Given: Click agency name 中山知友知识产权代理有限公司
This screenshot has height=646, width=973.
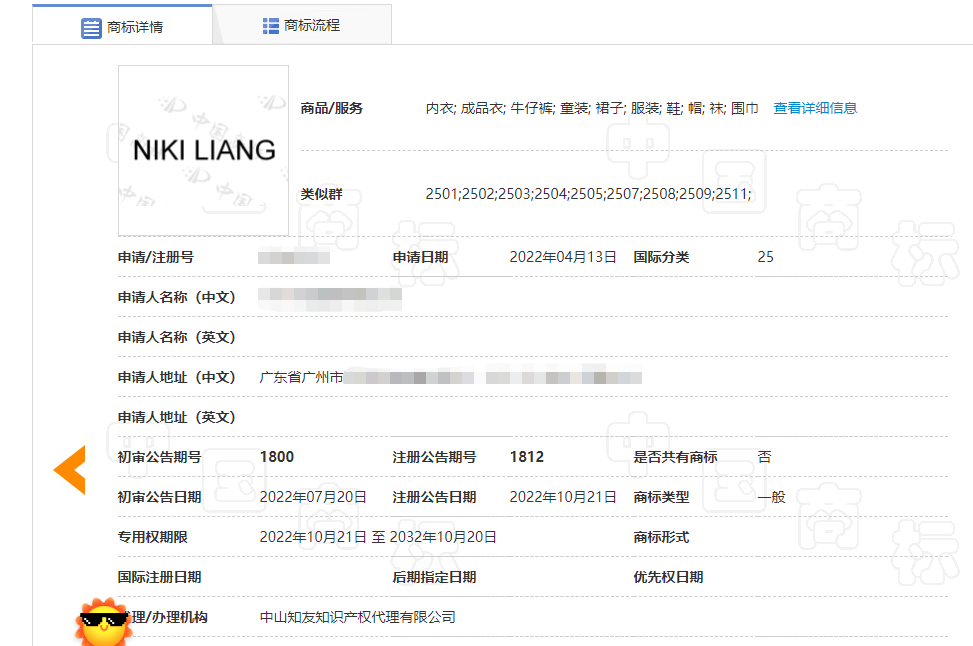Looking at the screenshot, I should point(357,617).
